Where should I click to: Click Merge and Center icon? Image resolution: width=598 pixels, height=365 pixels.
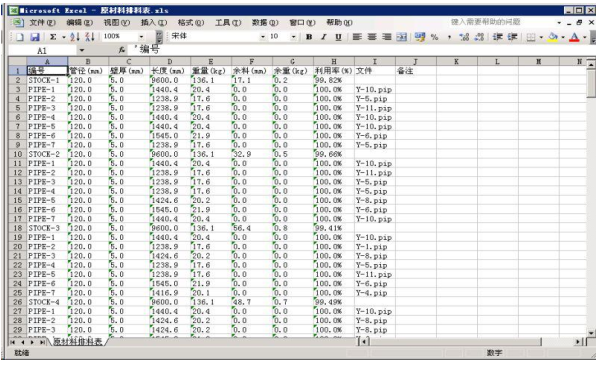[x=401, y=37]
